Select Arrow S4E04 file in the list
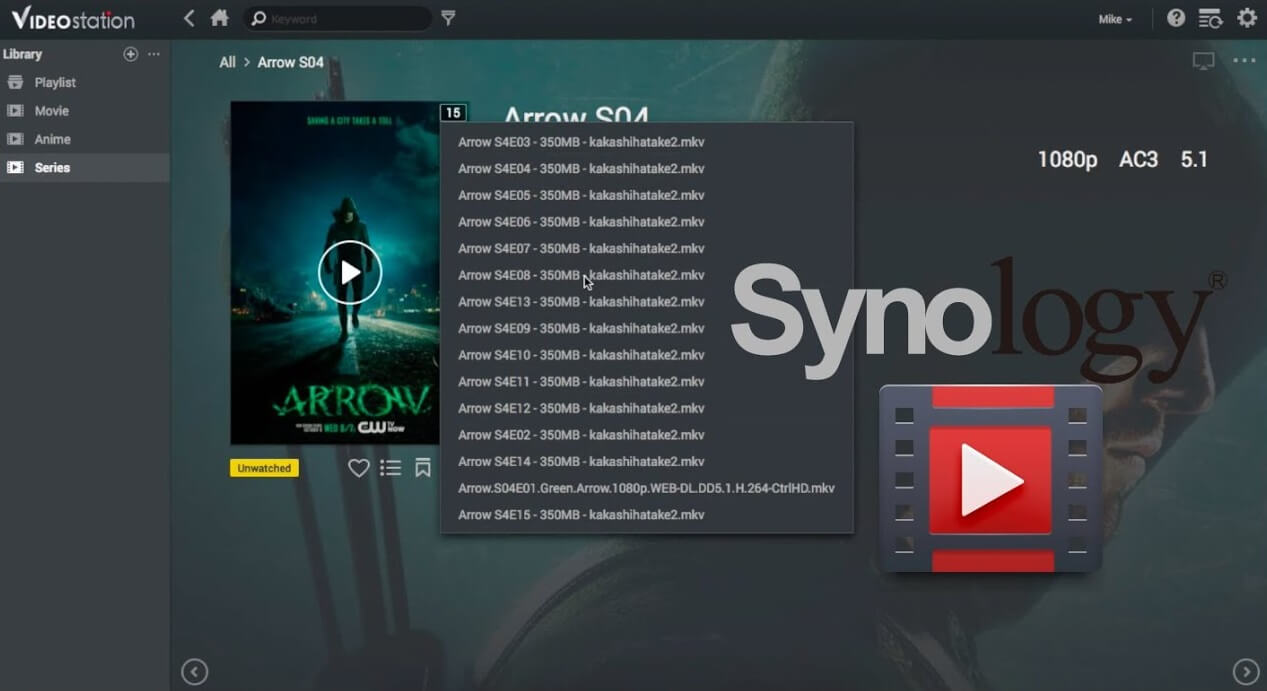1267x691 pixels. pos(647,169)
